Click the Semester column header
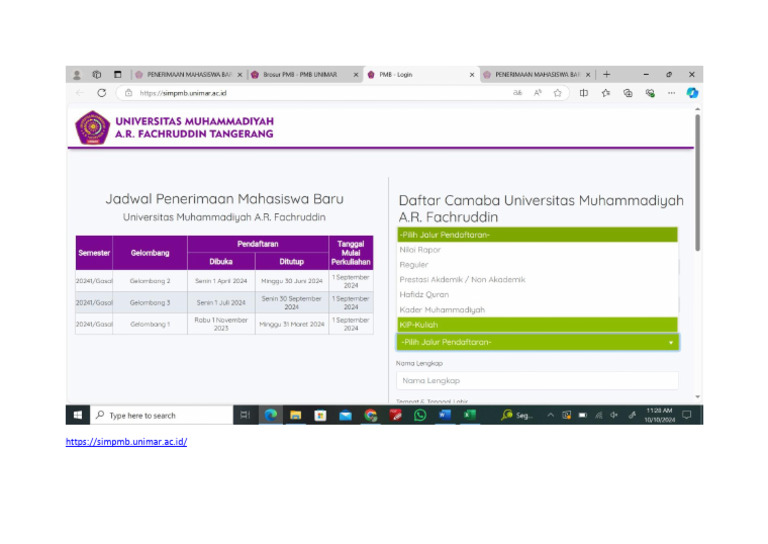 click(94, 253)
